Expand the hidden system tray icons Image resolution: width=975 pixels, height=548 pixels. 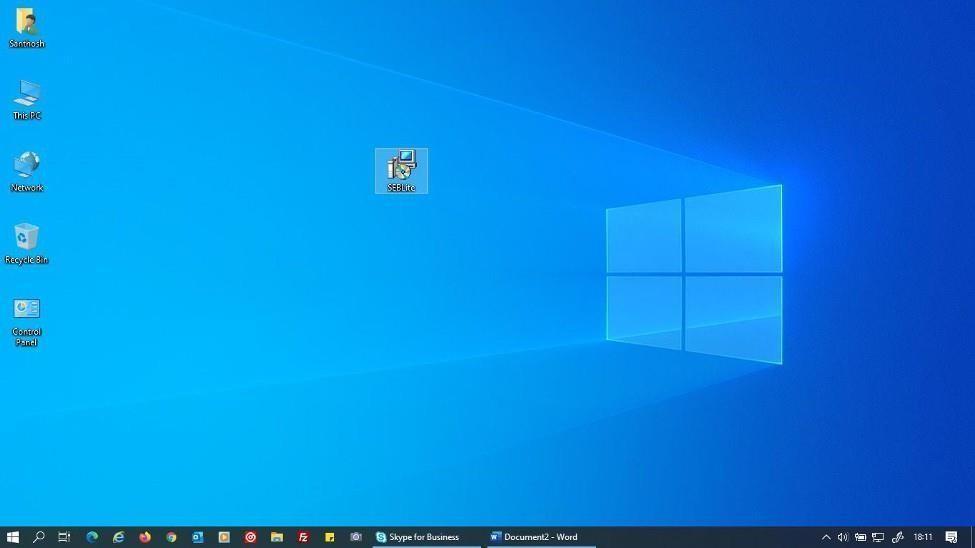826,537
